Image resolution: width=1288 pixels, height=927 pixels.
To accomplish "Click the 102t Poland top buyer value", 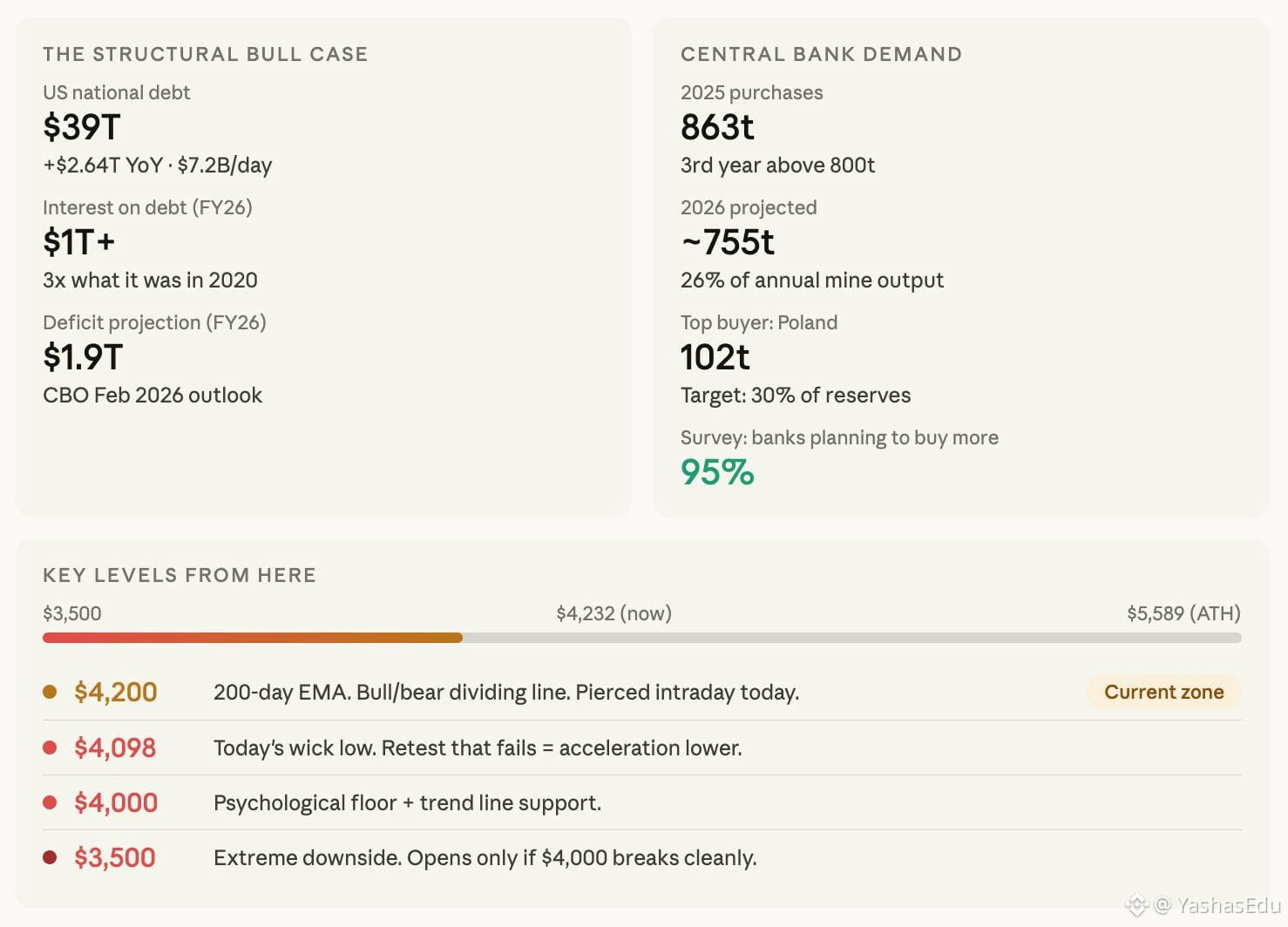I will [715, 357].
